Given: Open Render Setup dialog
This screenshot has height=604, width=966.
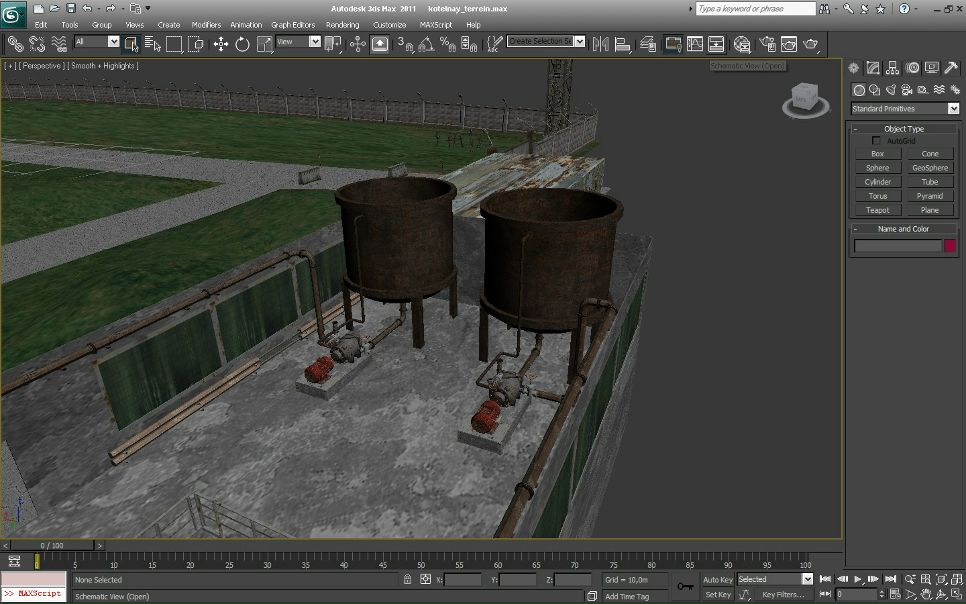Looking at the screenshot, I should [767, 44].
